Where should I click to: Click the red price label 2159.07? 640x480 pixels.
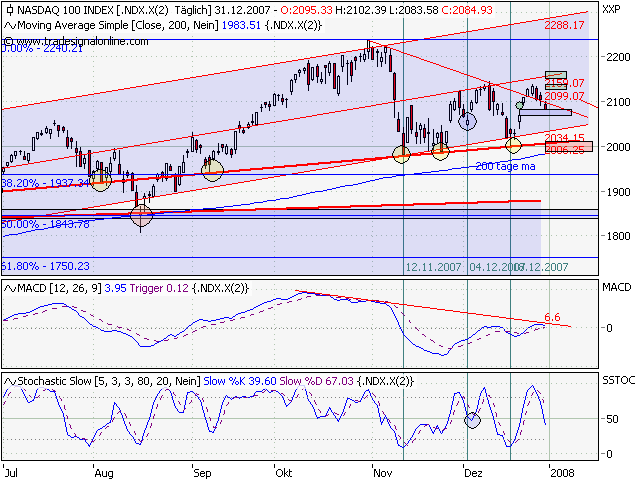[564, 84]
